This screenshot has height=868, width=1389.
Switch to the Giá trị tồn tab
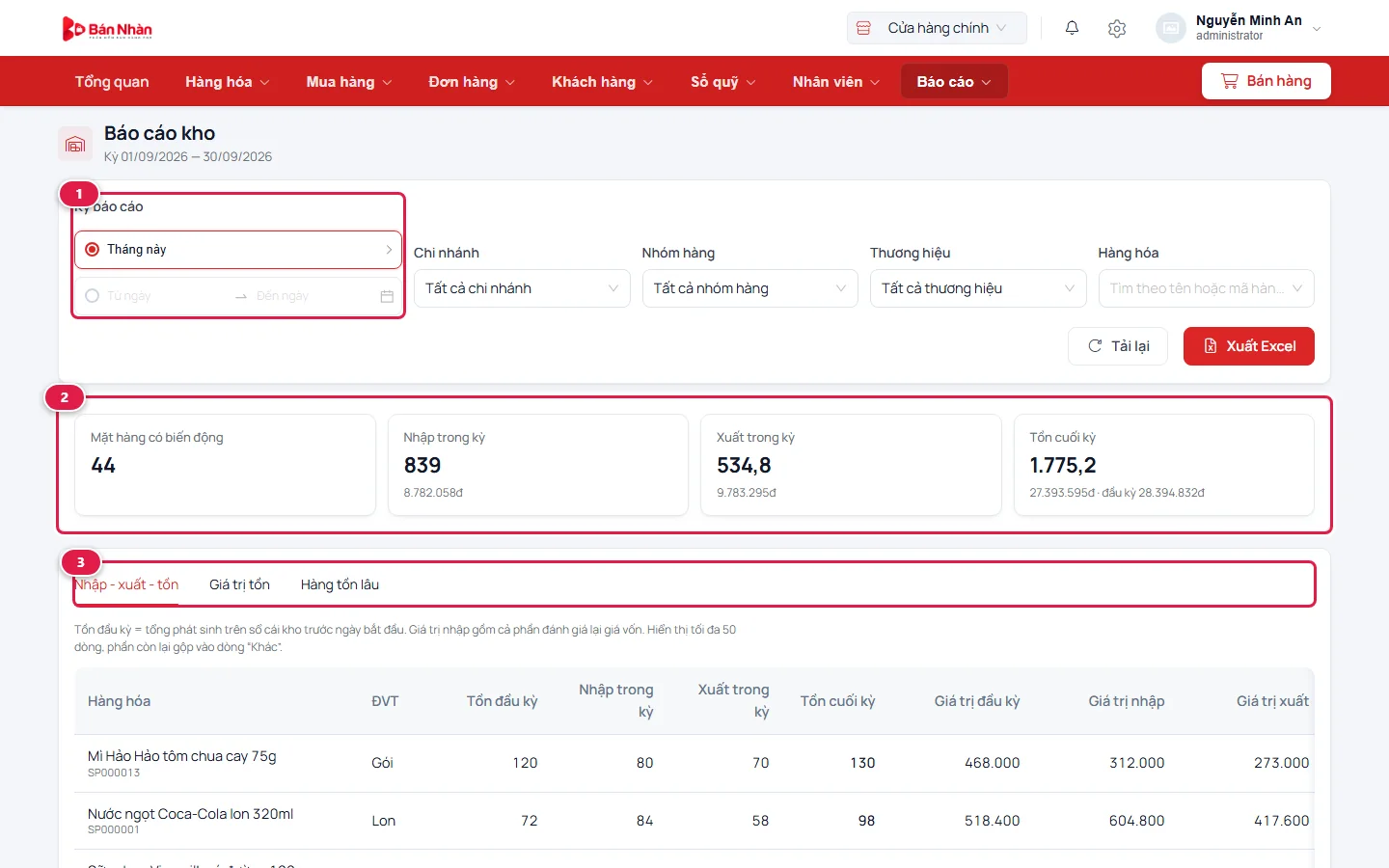coord(239,584)
